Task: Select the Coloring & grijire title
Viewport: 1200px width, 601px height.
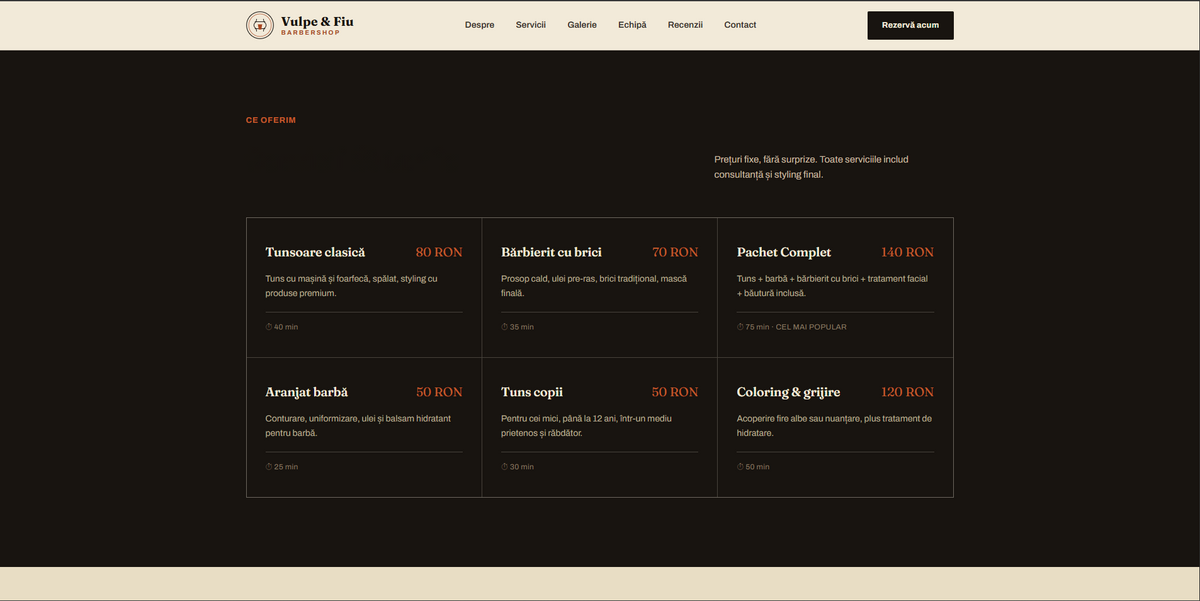Action: pos(789,392)
